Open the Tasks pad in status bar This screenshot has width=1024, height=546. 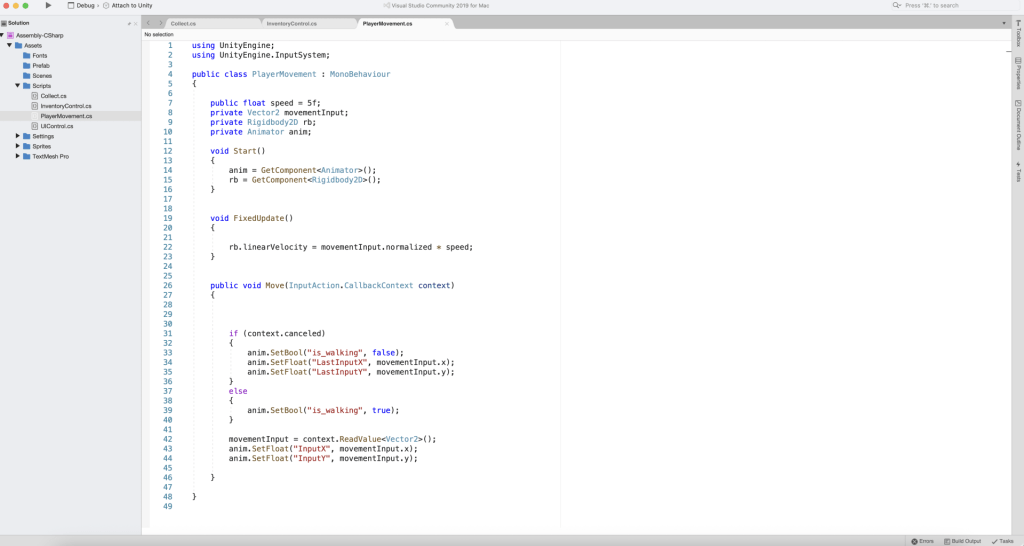pos(1002,541)
